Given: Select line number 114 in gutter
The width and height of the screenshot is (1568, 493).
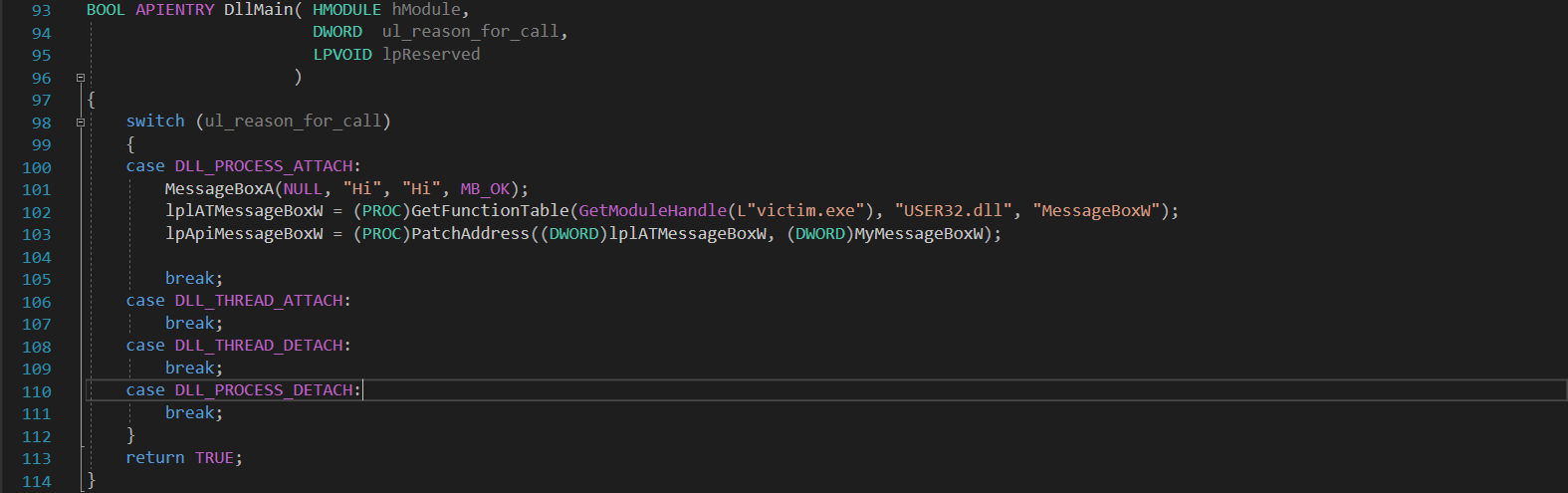Looking at the screenshot, I should (x=37, y=481).
